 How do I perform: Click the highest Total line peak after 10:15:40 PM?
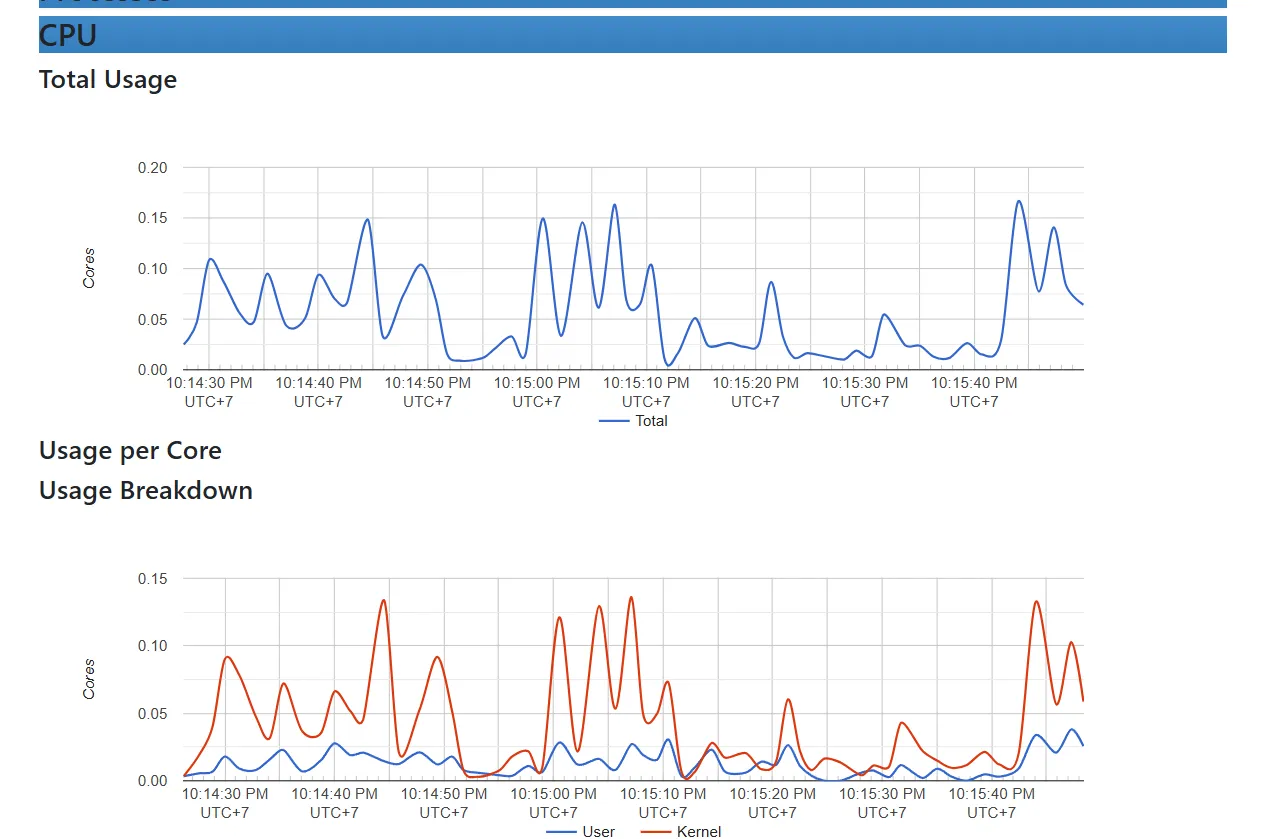coord(1018,201)
